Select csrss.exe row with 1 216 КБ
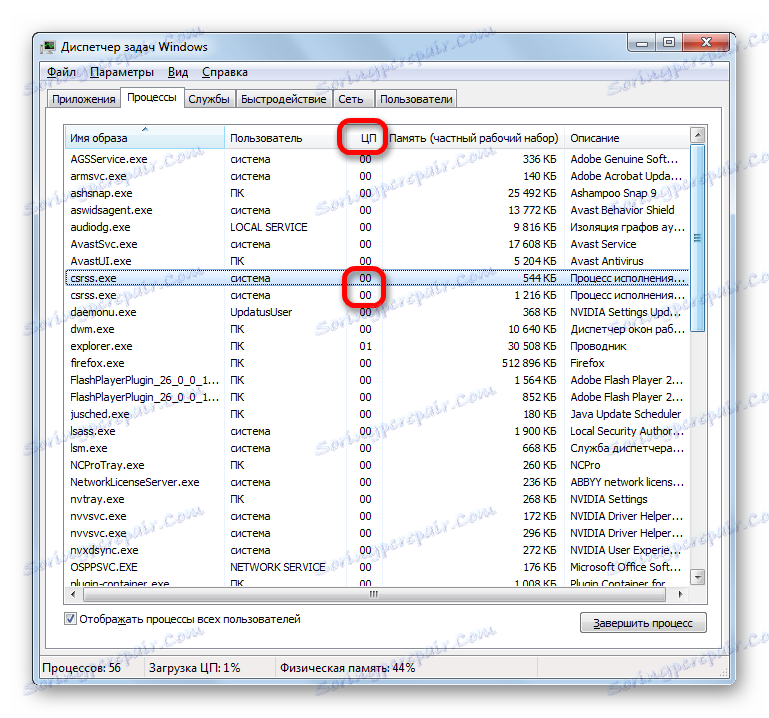Image resolution: width=769 pixels, height=718 pixels. click(377, 295)
